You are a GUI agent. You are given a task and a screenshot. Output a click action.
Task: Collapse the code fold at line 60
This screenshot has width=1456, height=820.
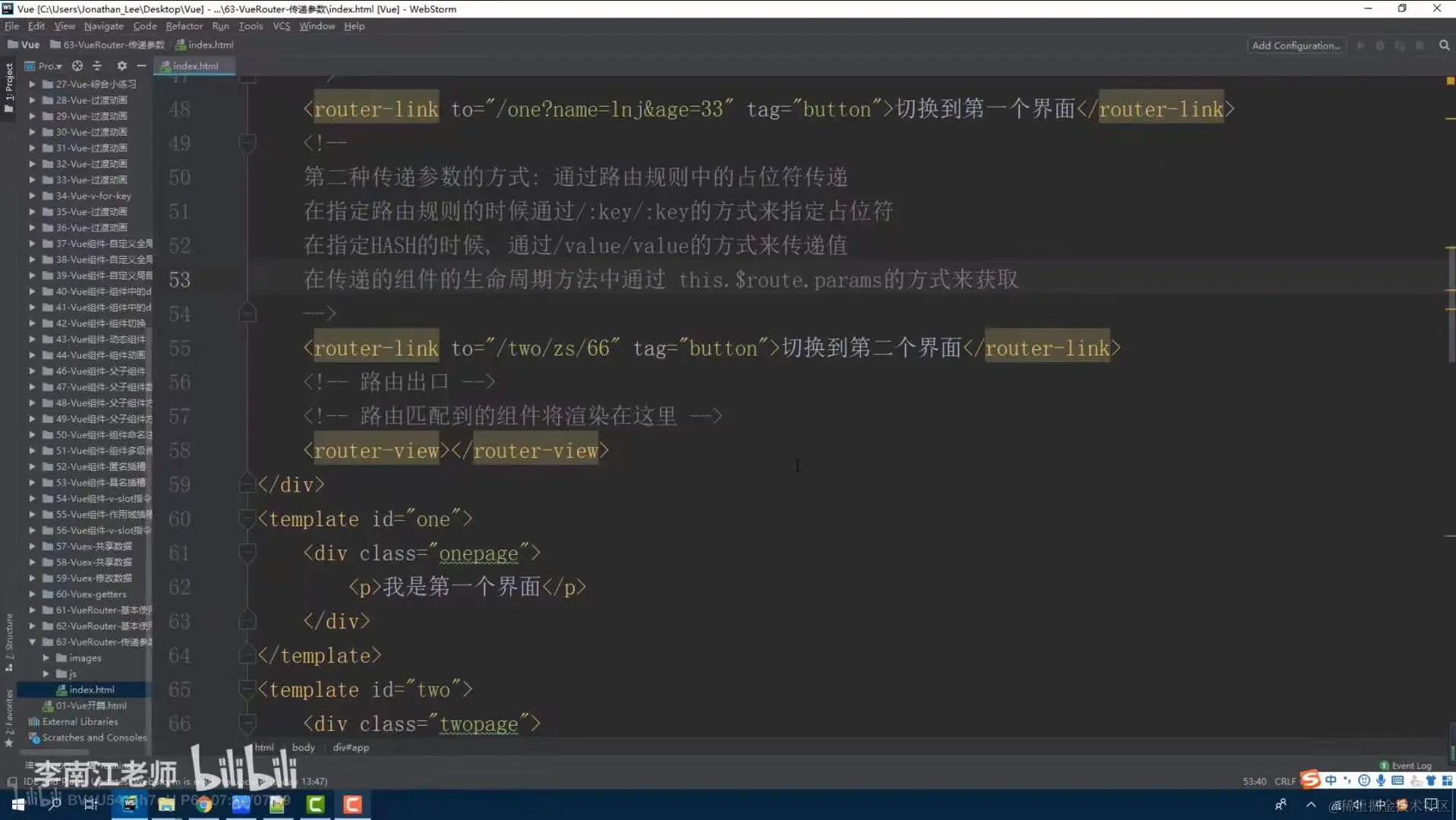tap(247, 519)
